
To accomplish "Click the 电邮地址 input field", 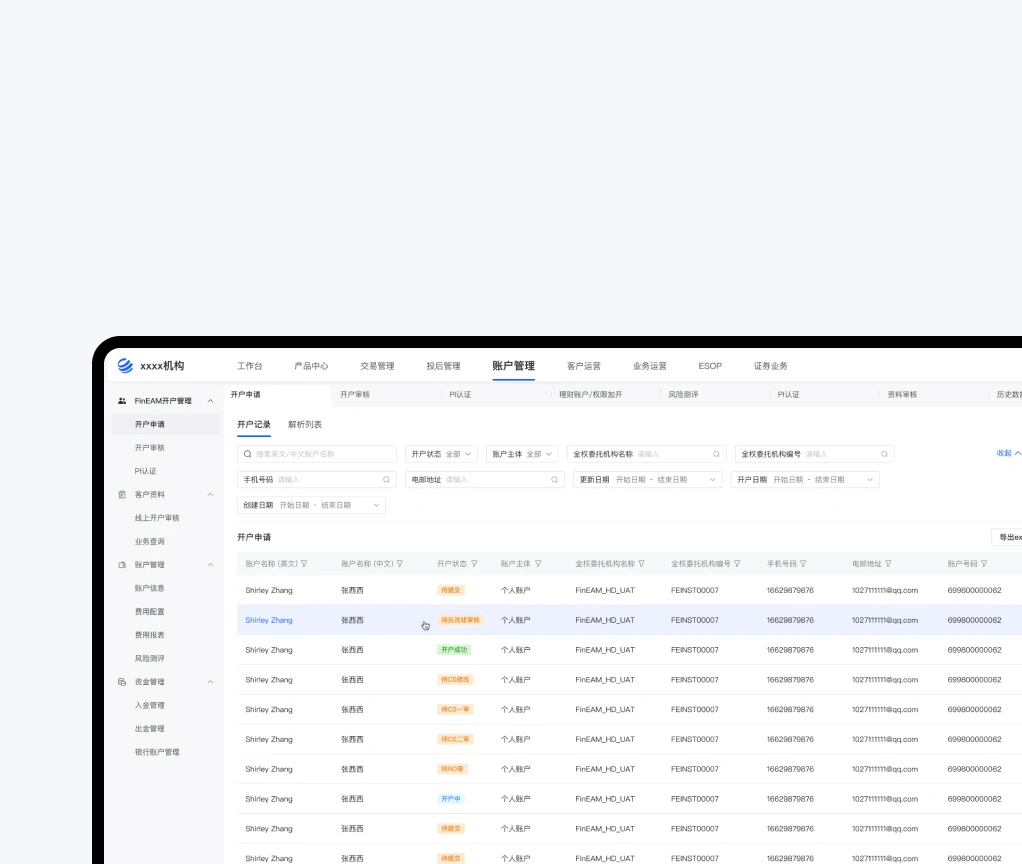I will 485,480.
